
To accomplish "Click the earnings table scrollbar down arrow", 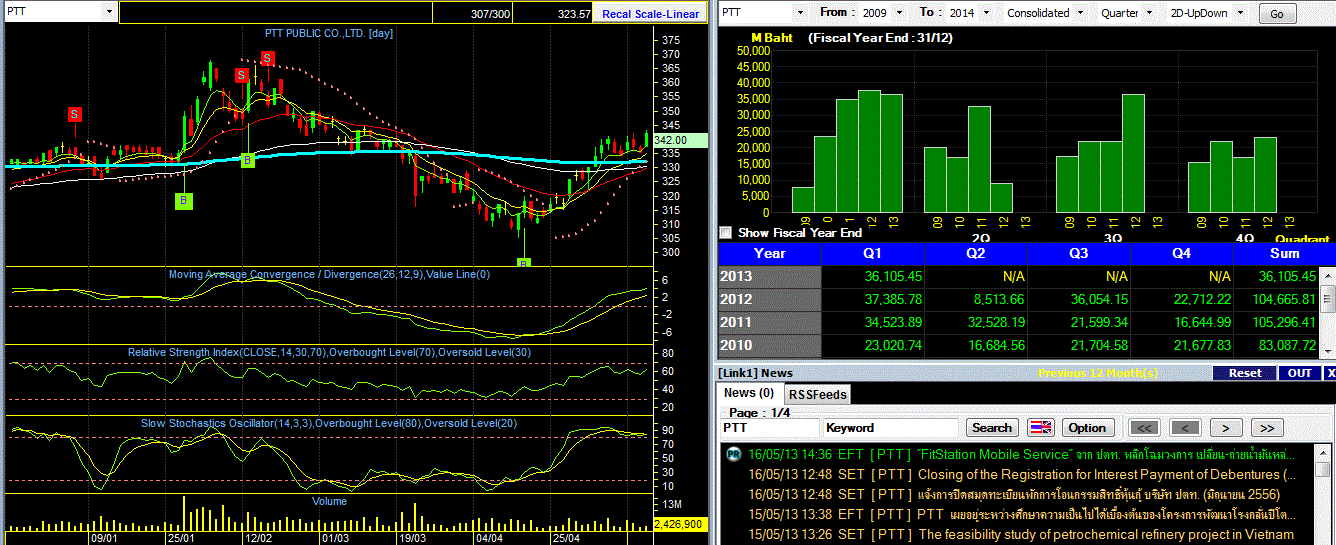I will [1328, 350].
